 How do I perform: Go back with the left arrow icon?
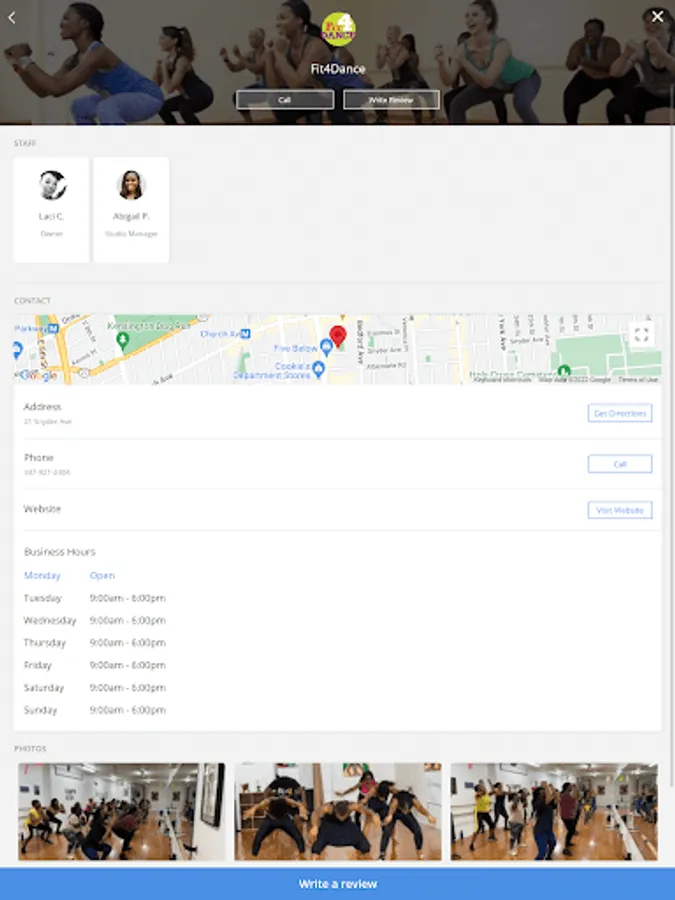(x=11, y=18)
